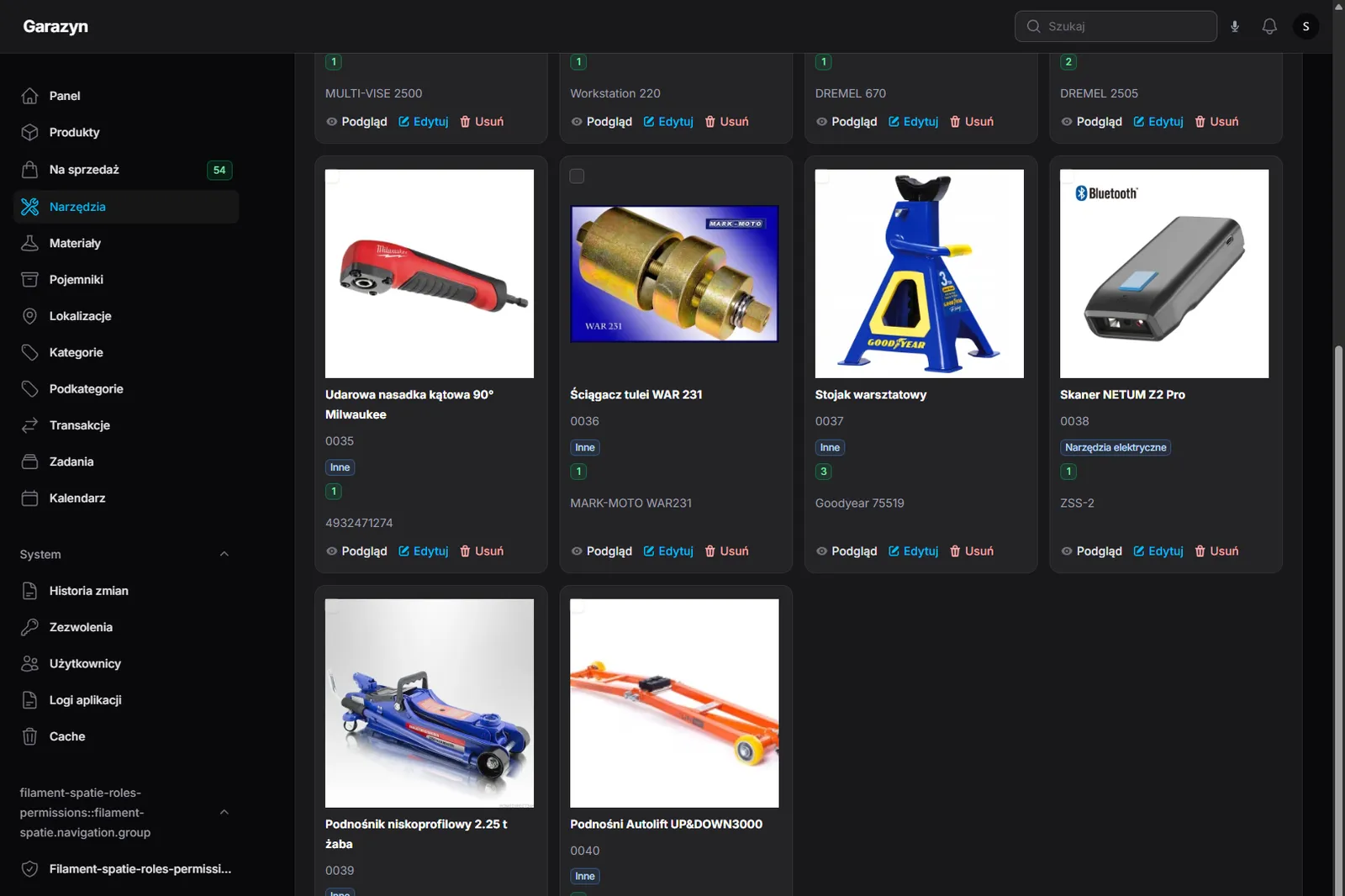
Task: Click the Inne badge on Stojak warsztatowy
Action: pyautogui.click(x=830, y=447)
